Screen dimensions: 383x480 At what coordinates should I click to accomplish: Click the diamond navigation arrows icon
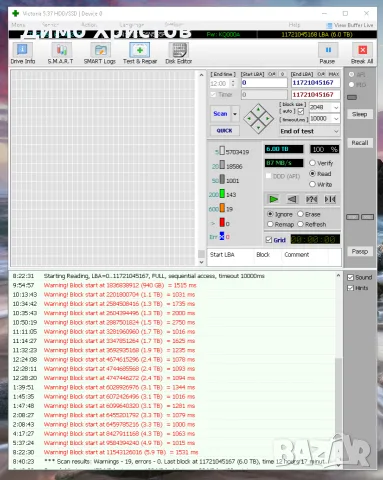tap(258, 118)
